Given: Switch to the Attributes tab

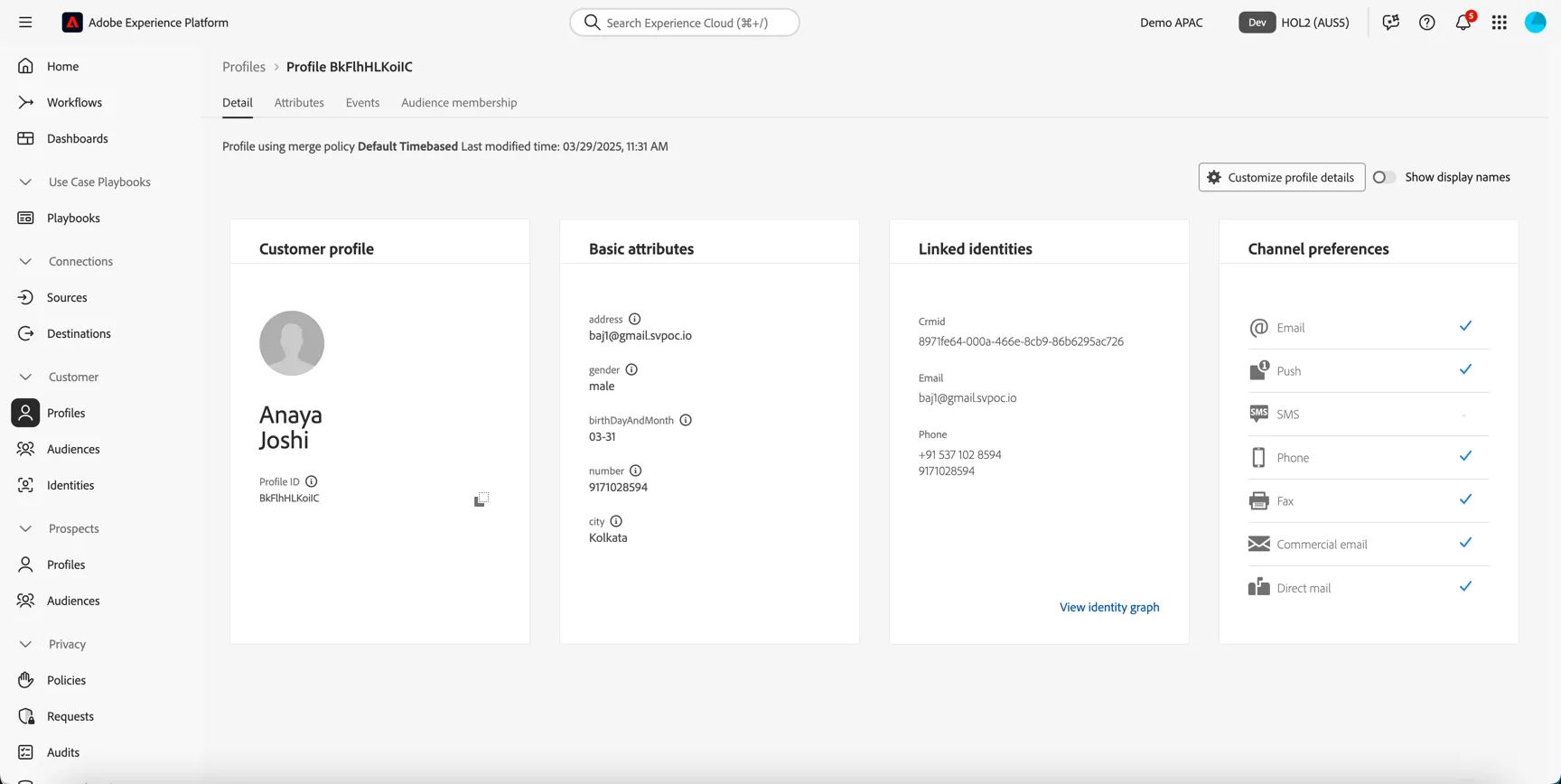Looking at the screenshot, I should (x=299, y=102).
